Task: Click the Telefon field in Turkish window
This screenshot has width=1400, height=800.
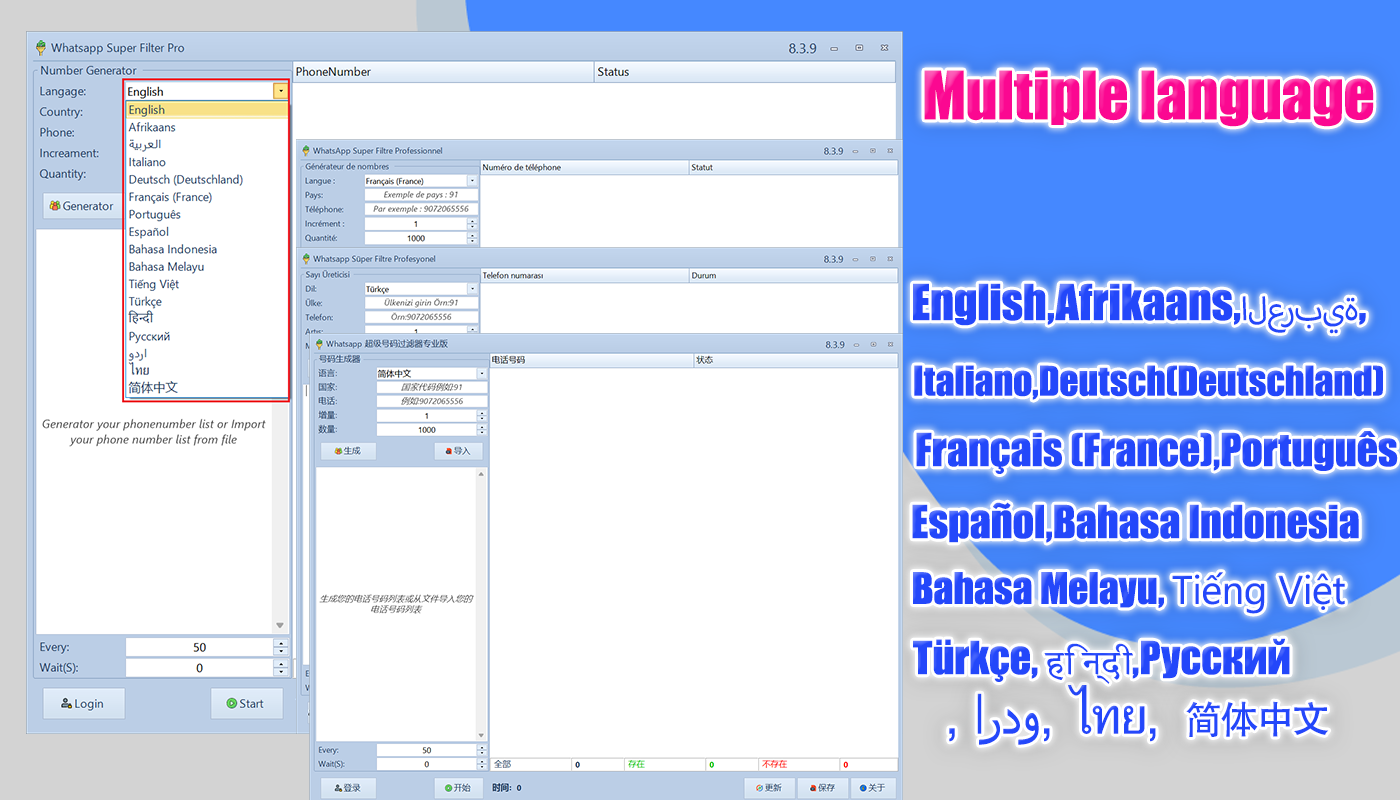Action: (x=421, y=317)
